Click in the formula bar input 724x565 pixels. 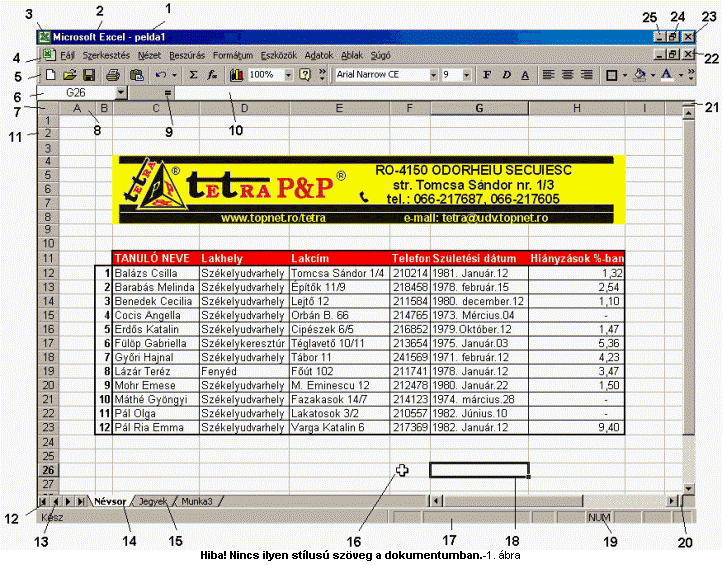coord(434,93)
